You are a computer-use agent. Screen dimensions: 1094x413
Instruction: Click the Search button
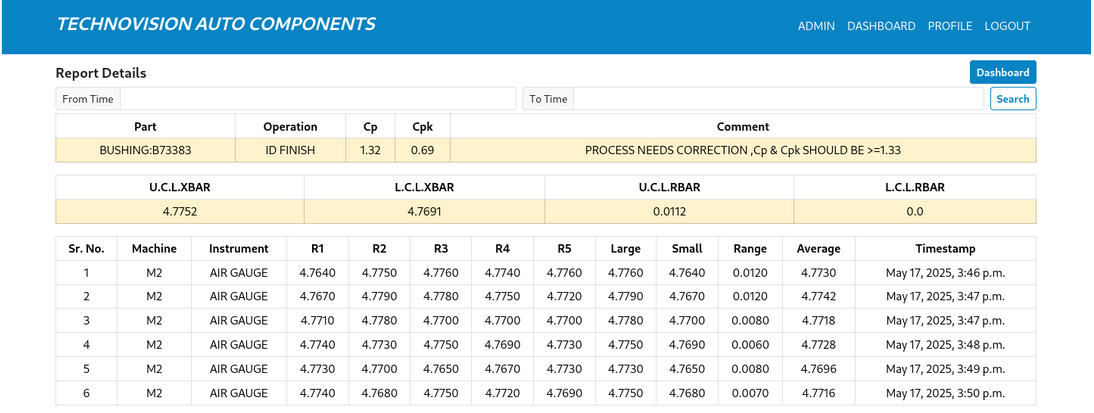coord(1012,99)
